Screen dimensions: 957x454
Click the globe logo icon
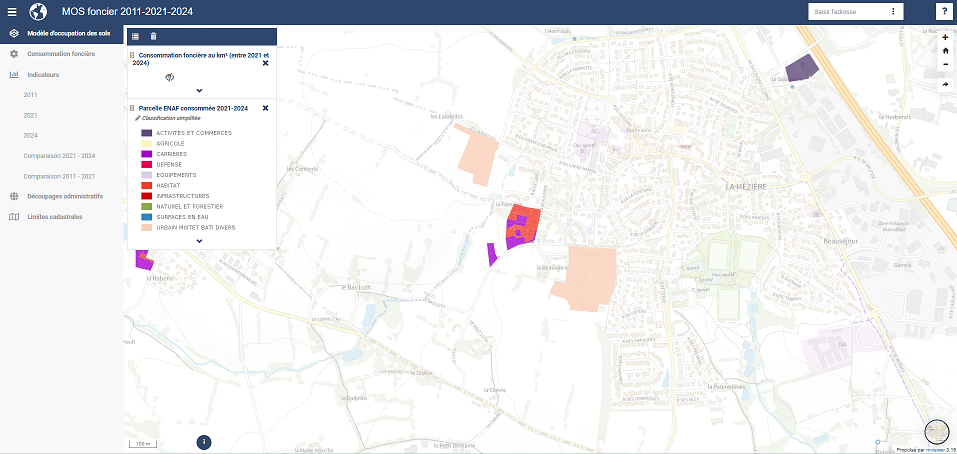point(39,12)
